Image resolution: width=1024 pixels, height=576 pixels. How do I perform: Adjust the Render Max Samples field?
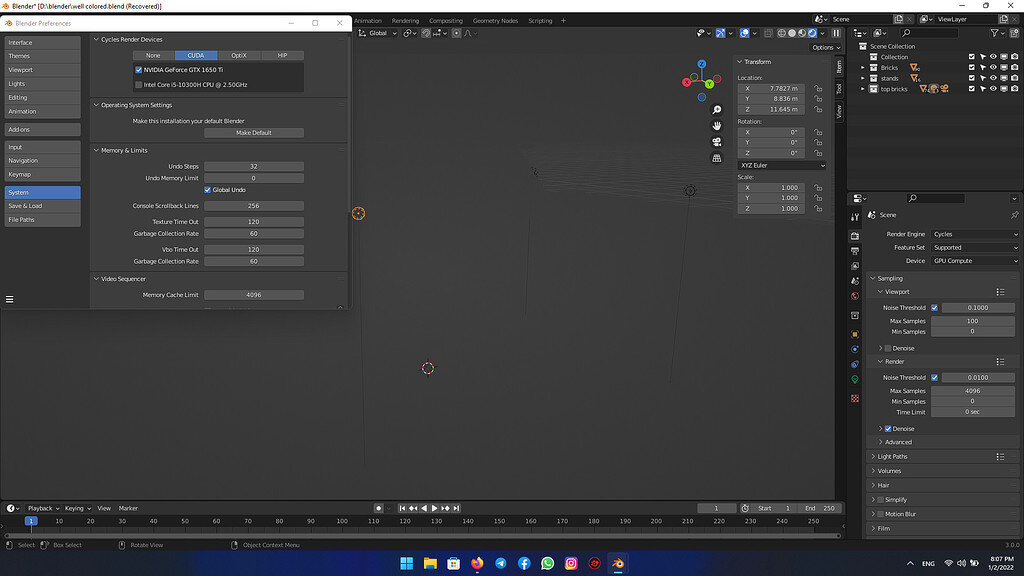click(x=973, y=391)
